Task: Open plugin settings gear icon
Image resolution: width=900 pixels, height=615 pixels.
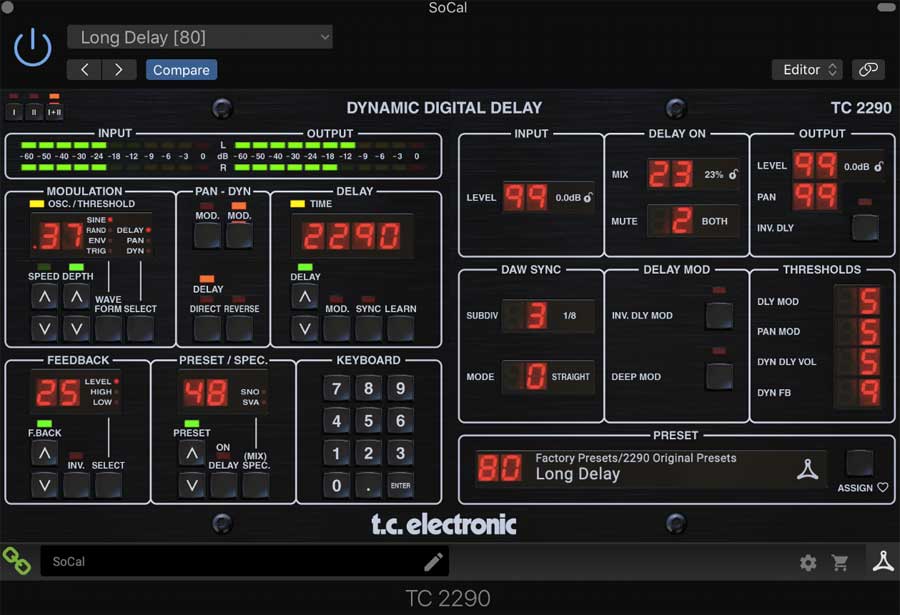Action: (808, 563)
